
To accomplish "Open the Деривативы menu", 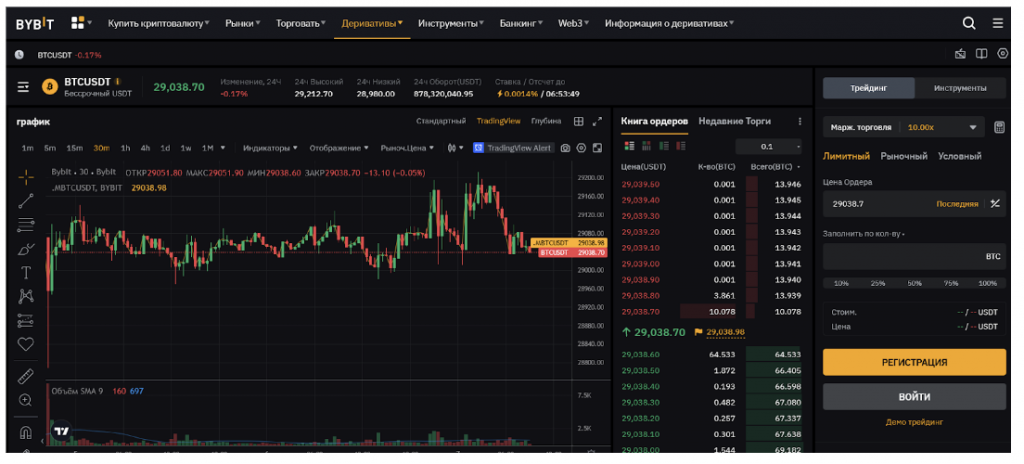I will point(372,23).
